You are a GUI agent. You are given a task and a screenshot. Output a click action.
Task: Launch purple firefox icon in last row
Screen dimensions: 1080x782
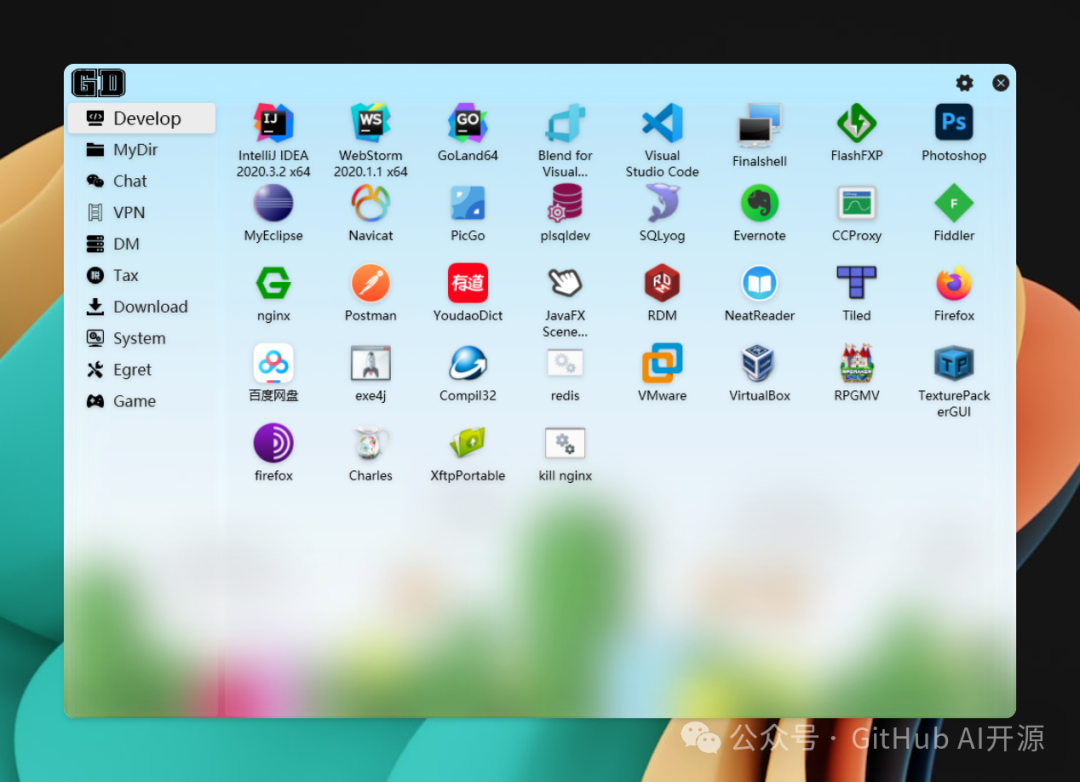coord(273,443)
